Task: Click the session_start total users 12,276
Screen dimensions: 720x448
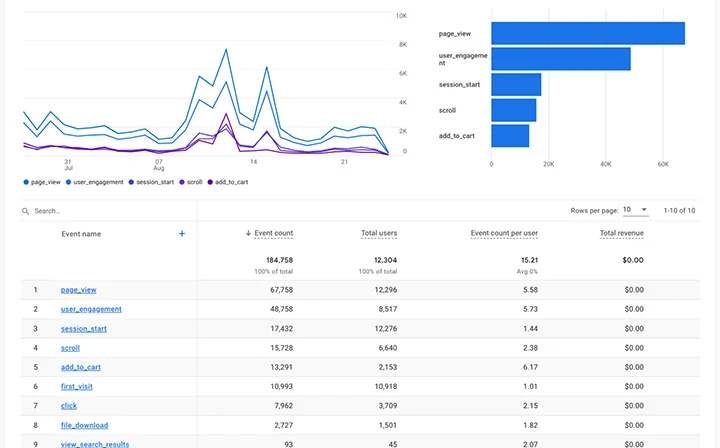Action: (x=386, y=329)
